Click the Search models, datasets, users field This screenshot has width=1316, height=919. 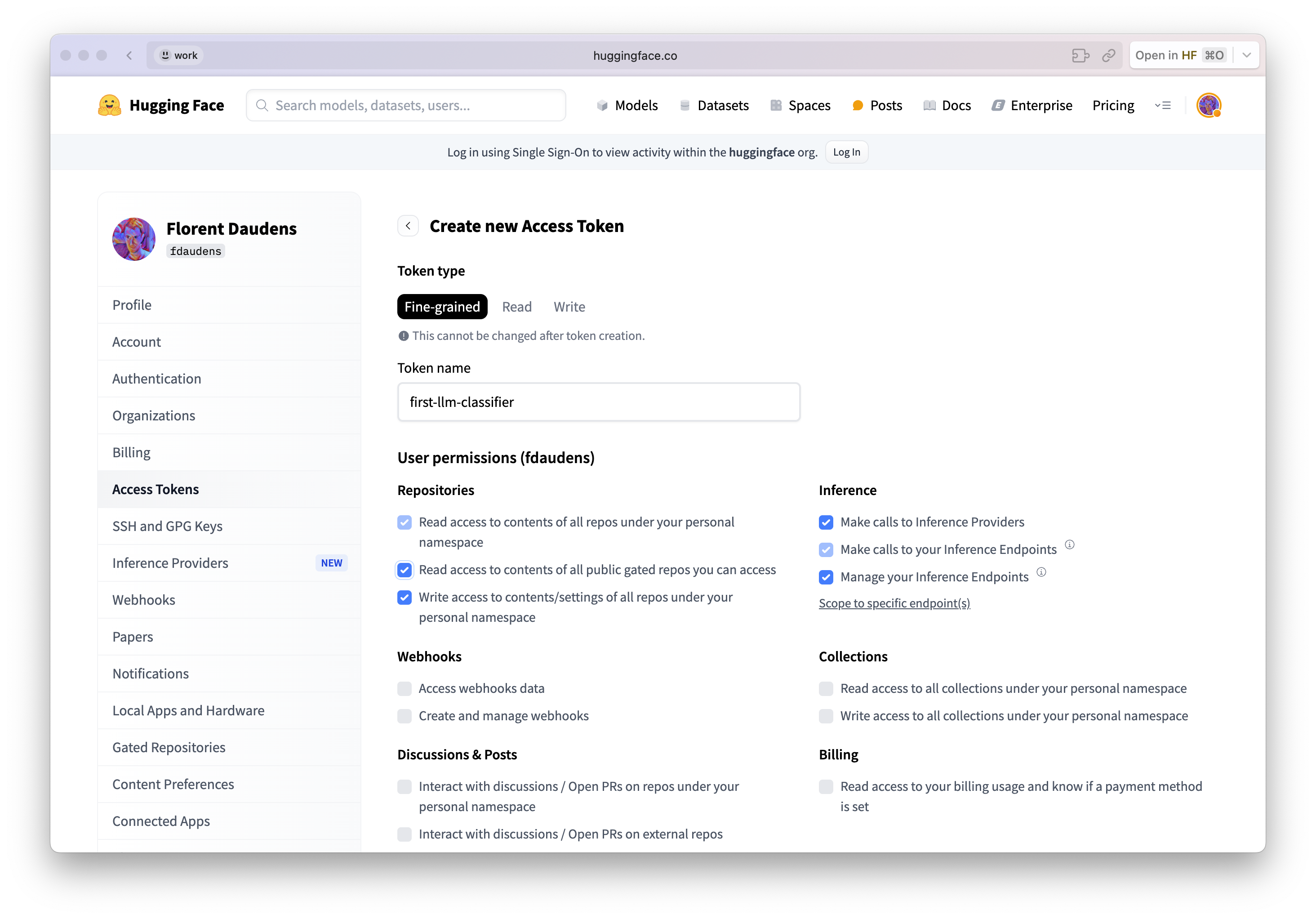coord(406,106)
